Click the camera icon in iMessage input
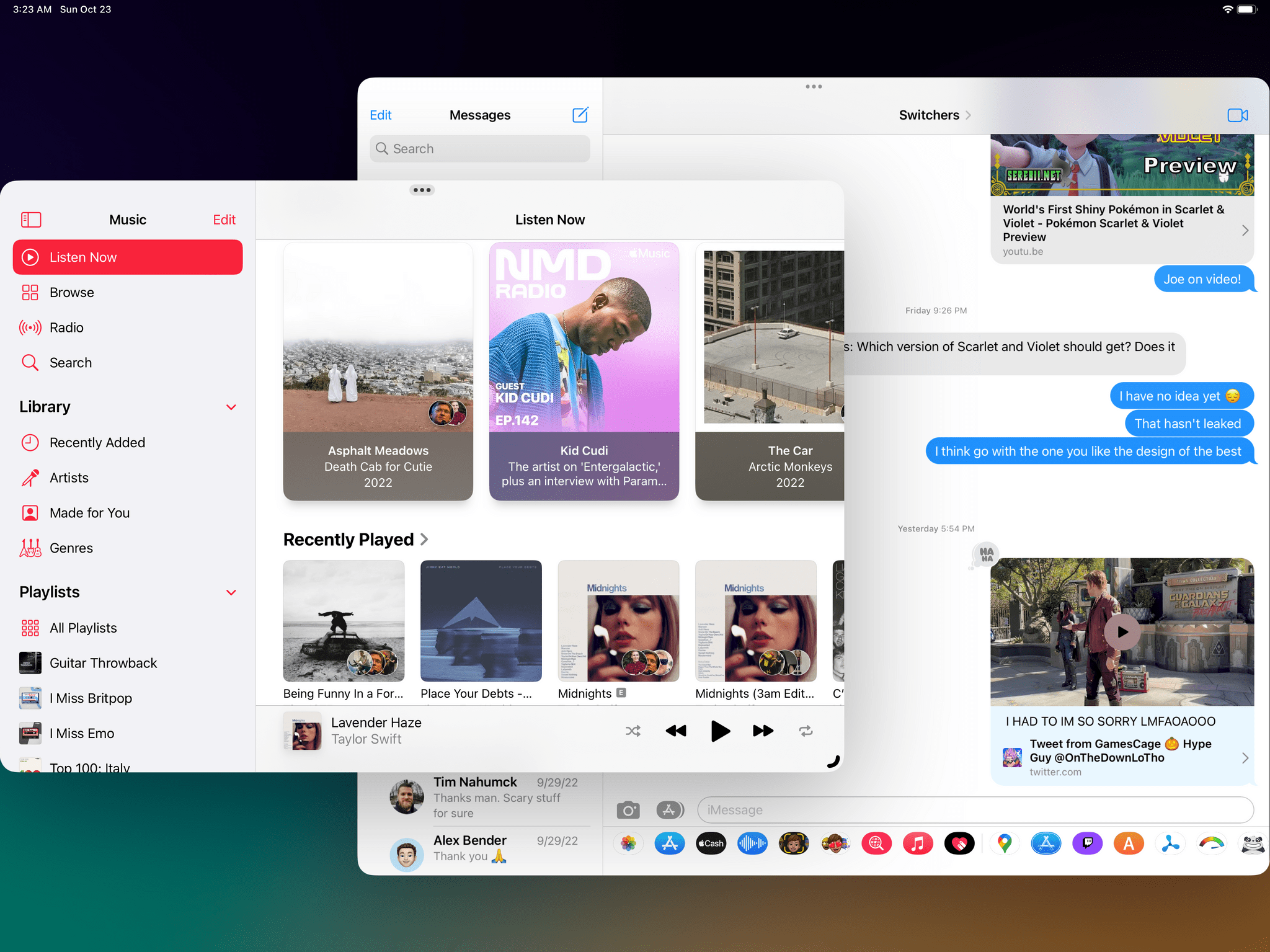The width and height of the screenshot is (1270, 952). [x=626, y=810]
